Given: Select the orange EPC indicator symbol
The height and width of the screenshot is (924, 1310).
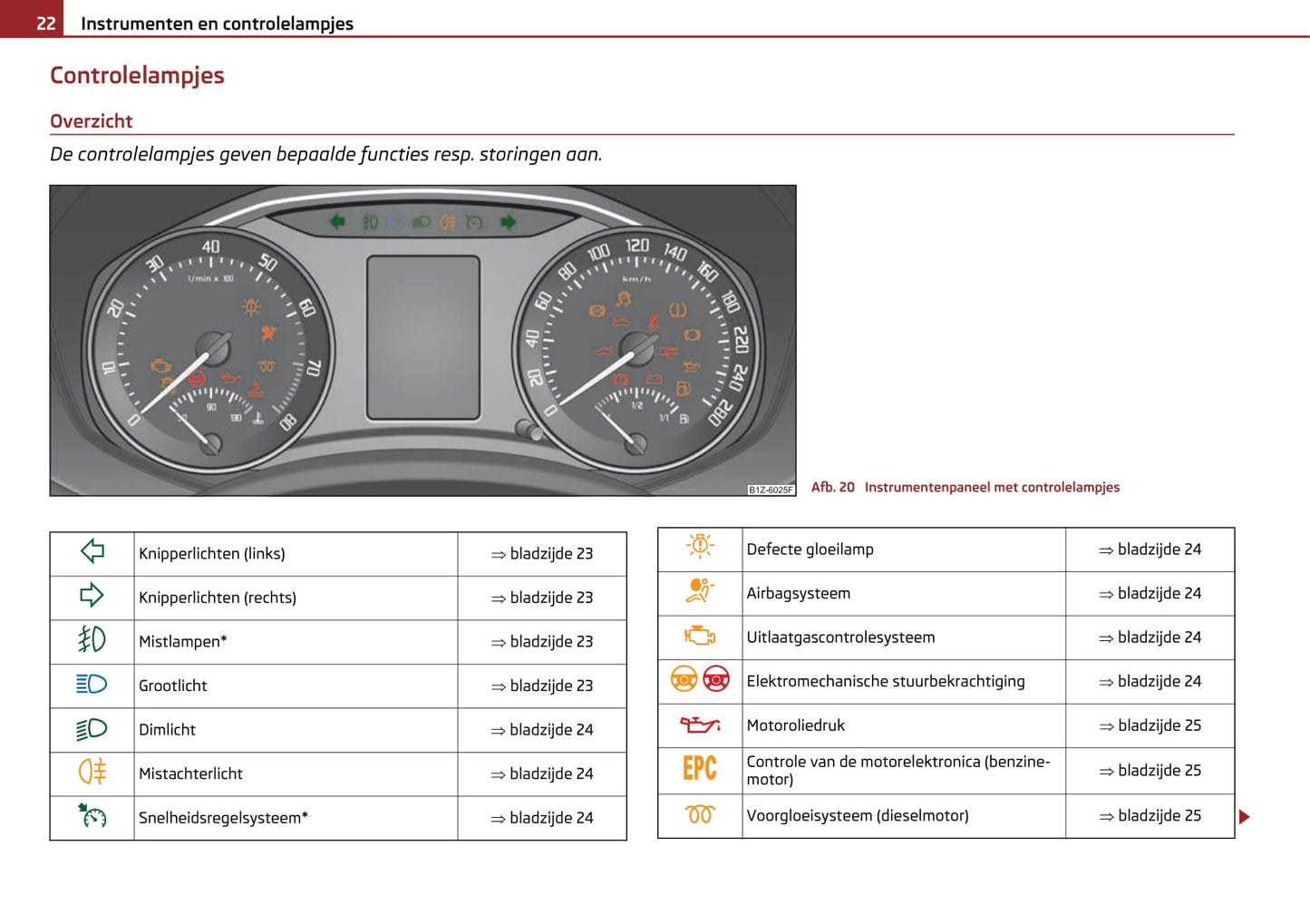Looking at the screenshot, I should (700, 769).
